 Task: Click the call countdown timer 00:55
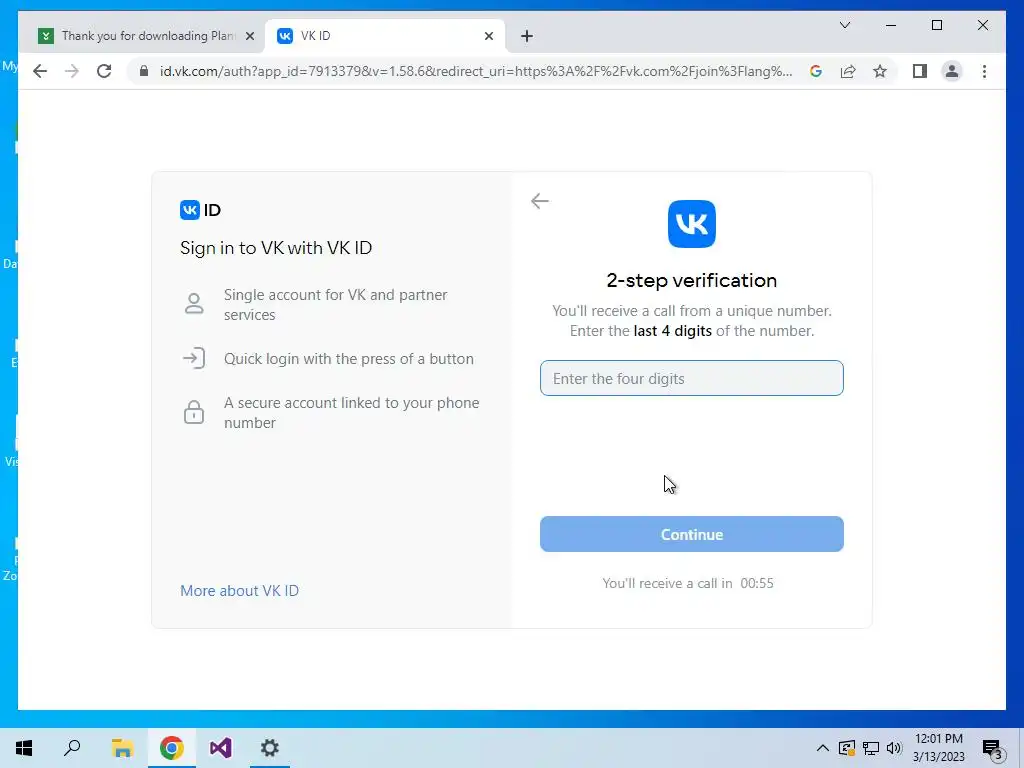[757, 583]
